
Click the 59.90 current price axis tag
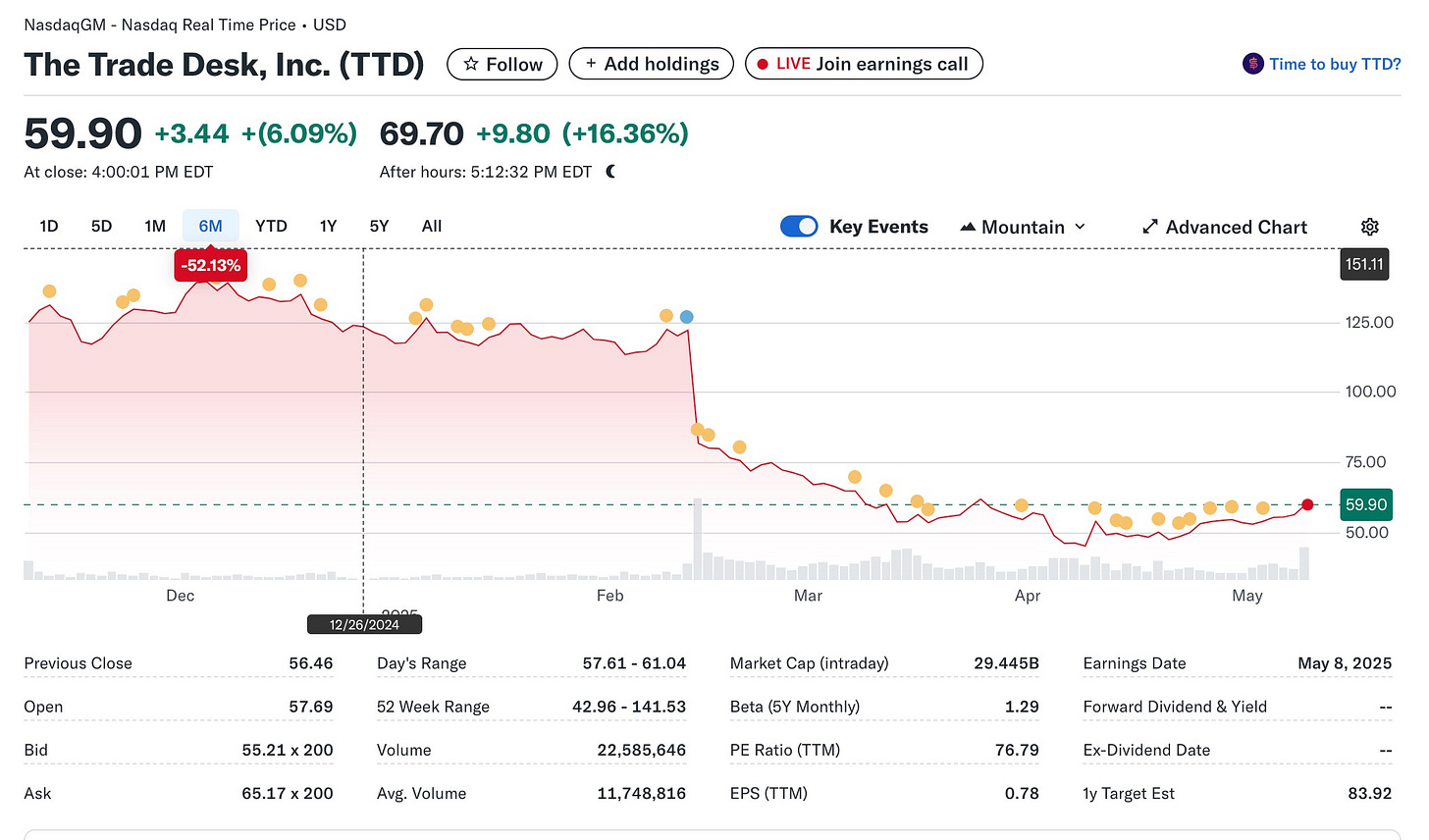(x=1365, y=504)
